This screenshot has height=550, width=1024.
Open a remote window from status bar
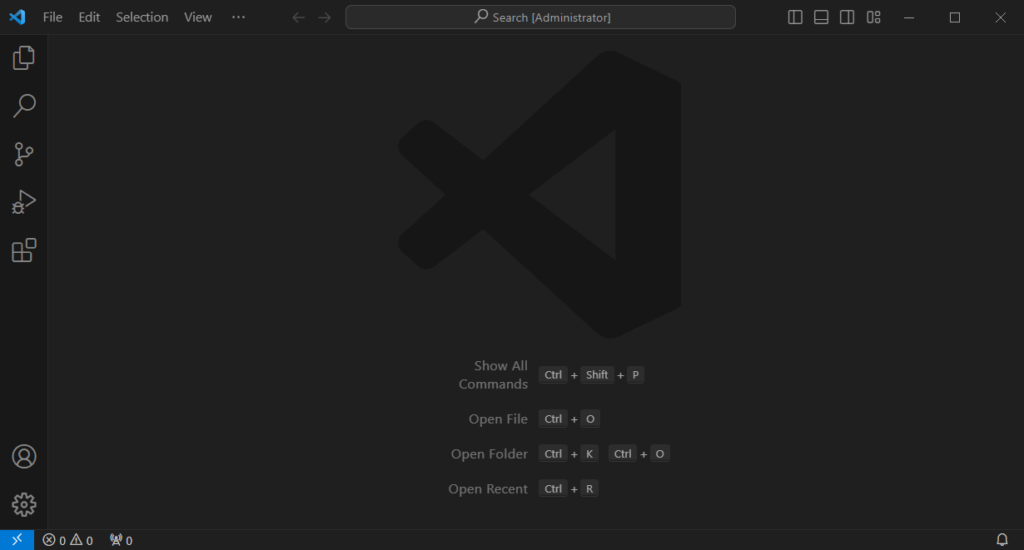[x=17, y=540]
